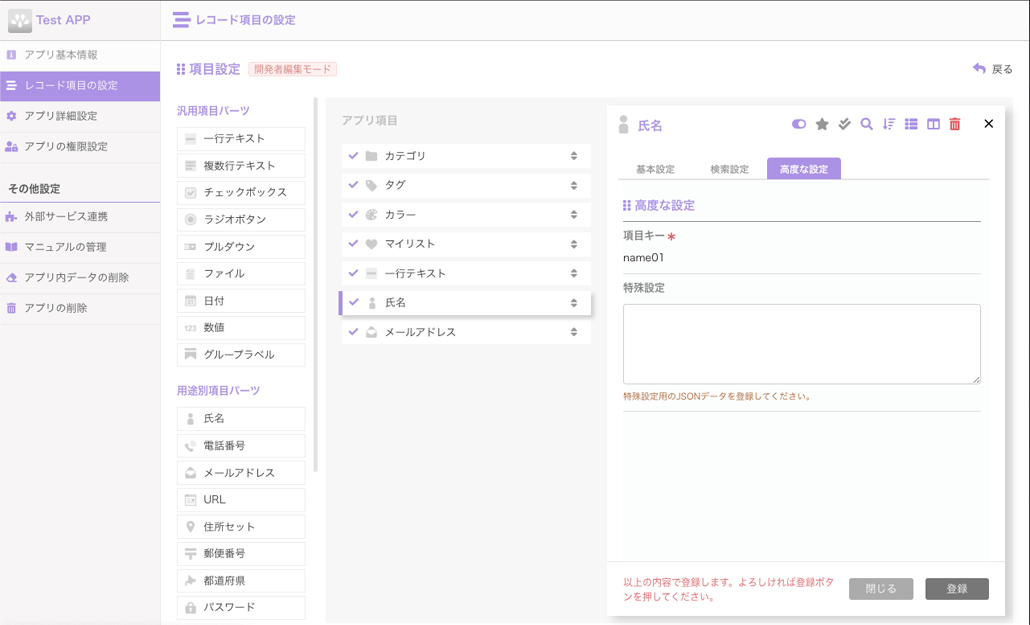Select the 数値 part
Image resolution: width=1030 pixels, height=625 pixels.
[x=241, y=327]
